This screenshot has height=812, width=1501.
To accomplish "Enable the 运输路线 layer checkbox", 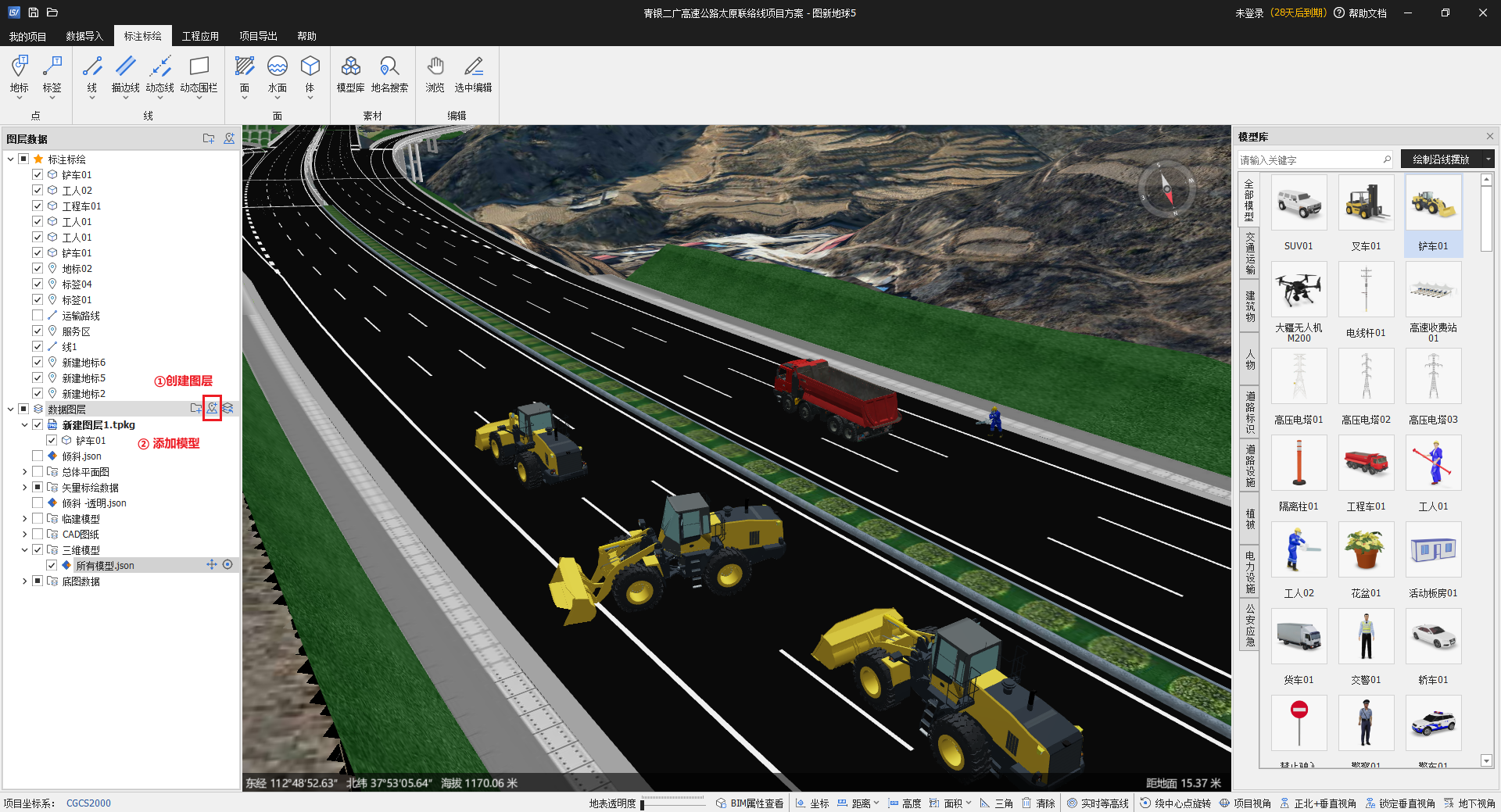I will coord(38,316).
